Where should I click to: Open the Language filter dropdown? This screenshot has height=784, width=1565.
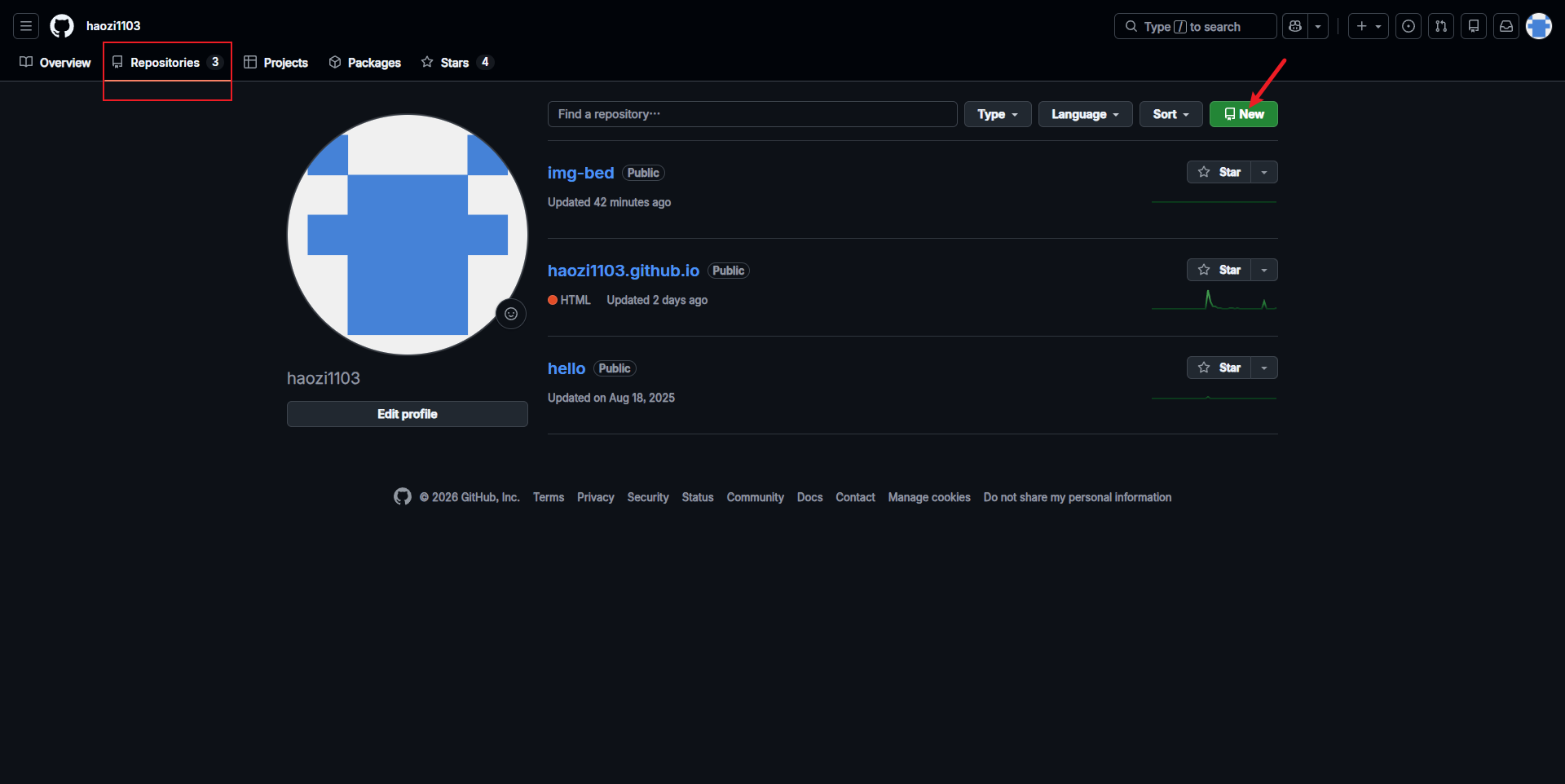click(x=1085, y=114)
